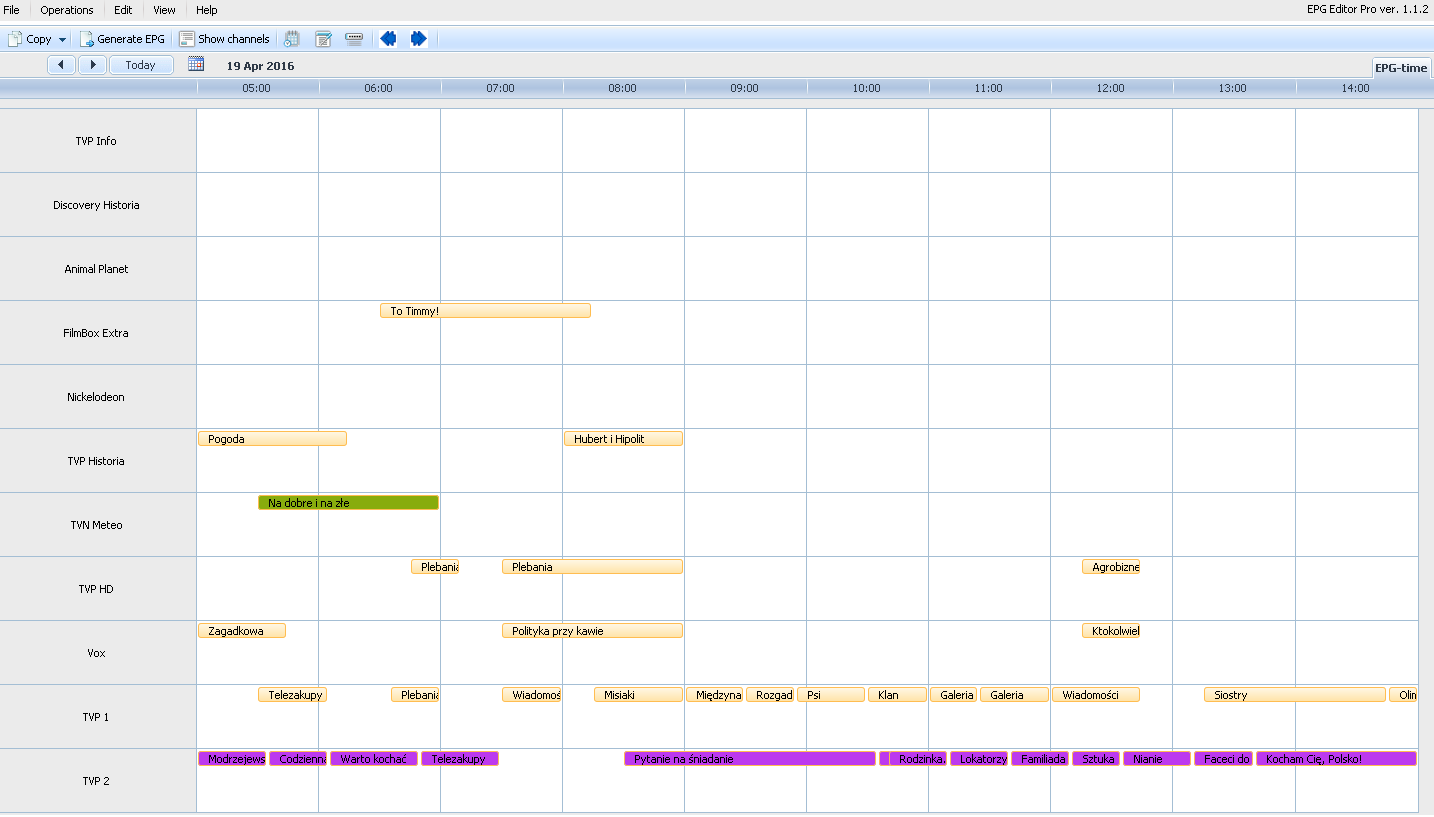The image size is (1434, 817).
Task: Select the Hubert i Hipolit programme
Action: click(x=623, y=439)
